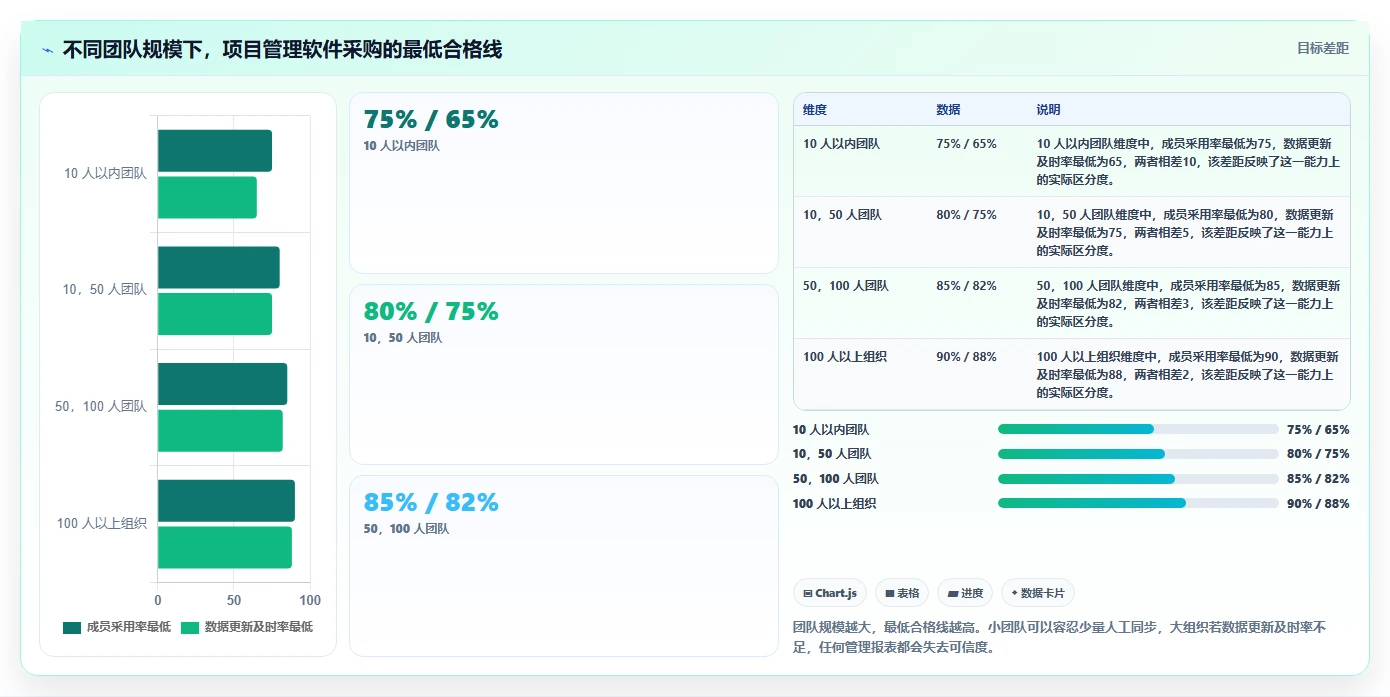
Task: Click the light green bar for 10 人以内团队
Action: tap(207, 197)
